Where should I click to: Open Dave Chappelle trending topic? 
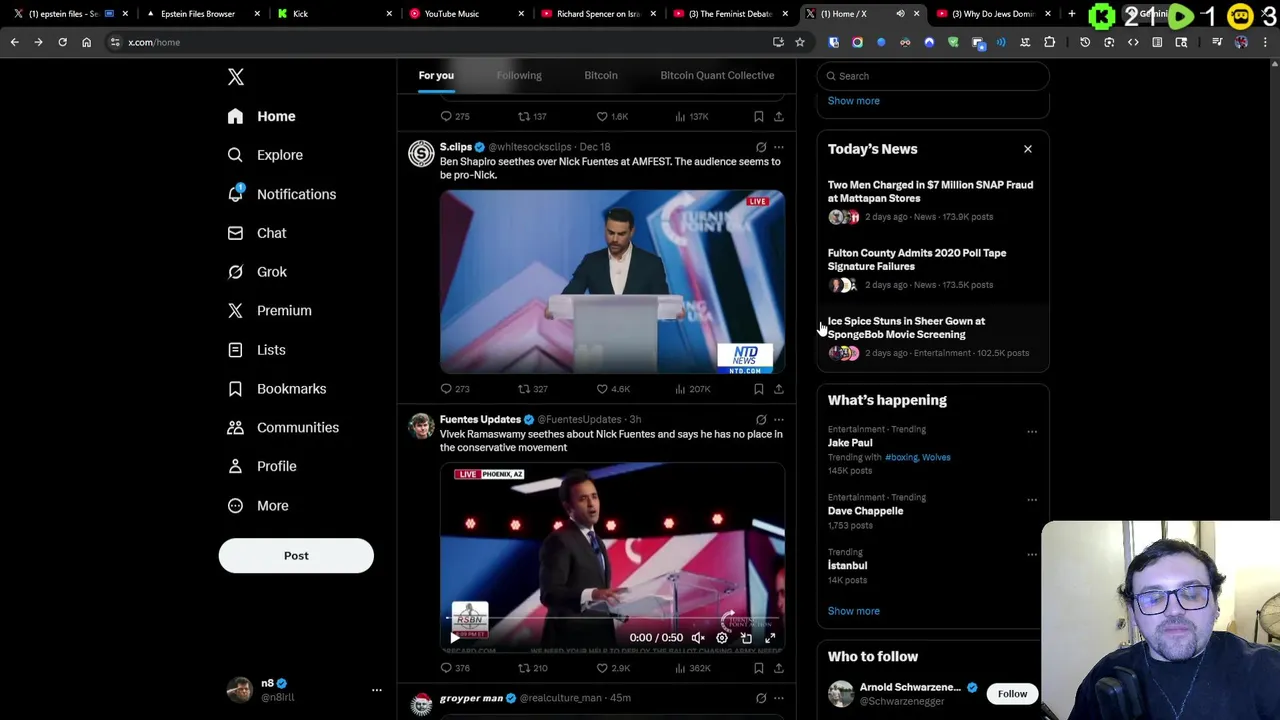[865, 511]
